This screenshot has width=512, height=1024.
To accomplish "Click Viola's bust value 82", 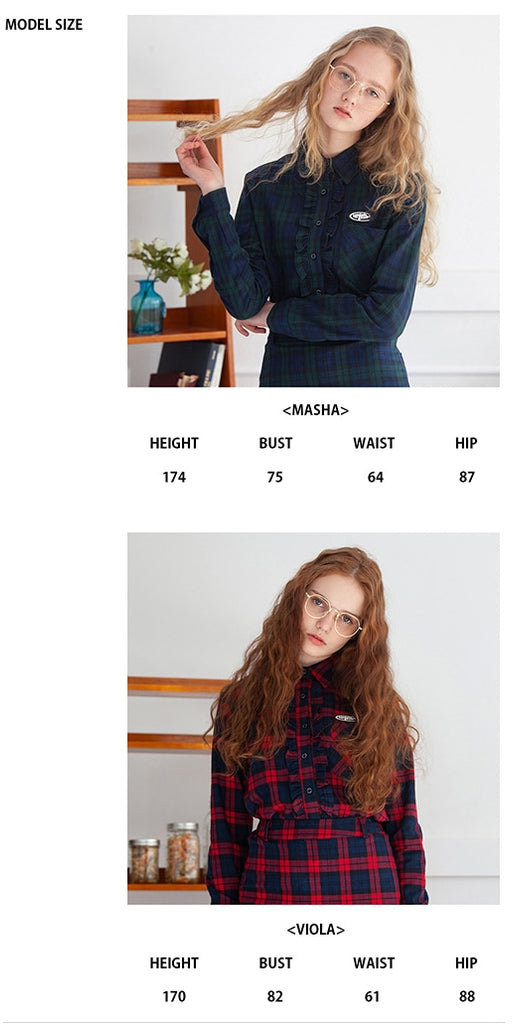I will pyautogui.click(x=275, y=997).
